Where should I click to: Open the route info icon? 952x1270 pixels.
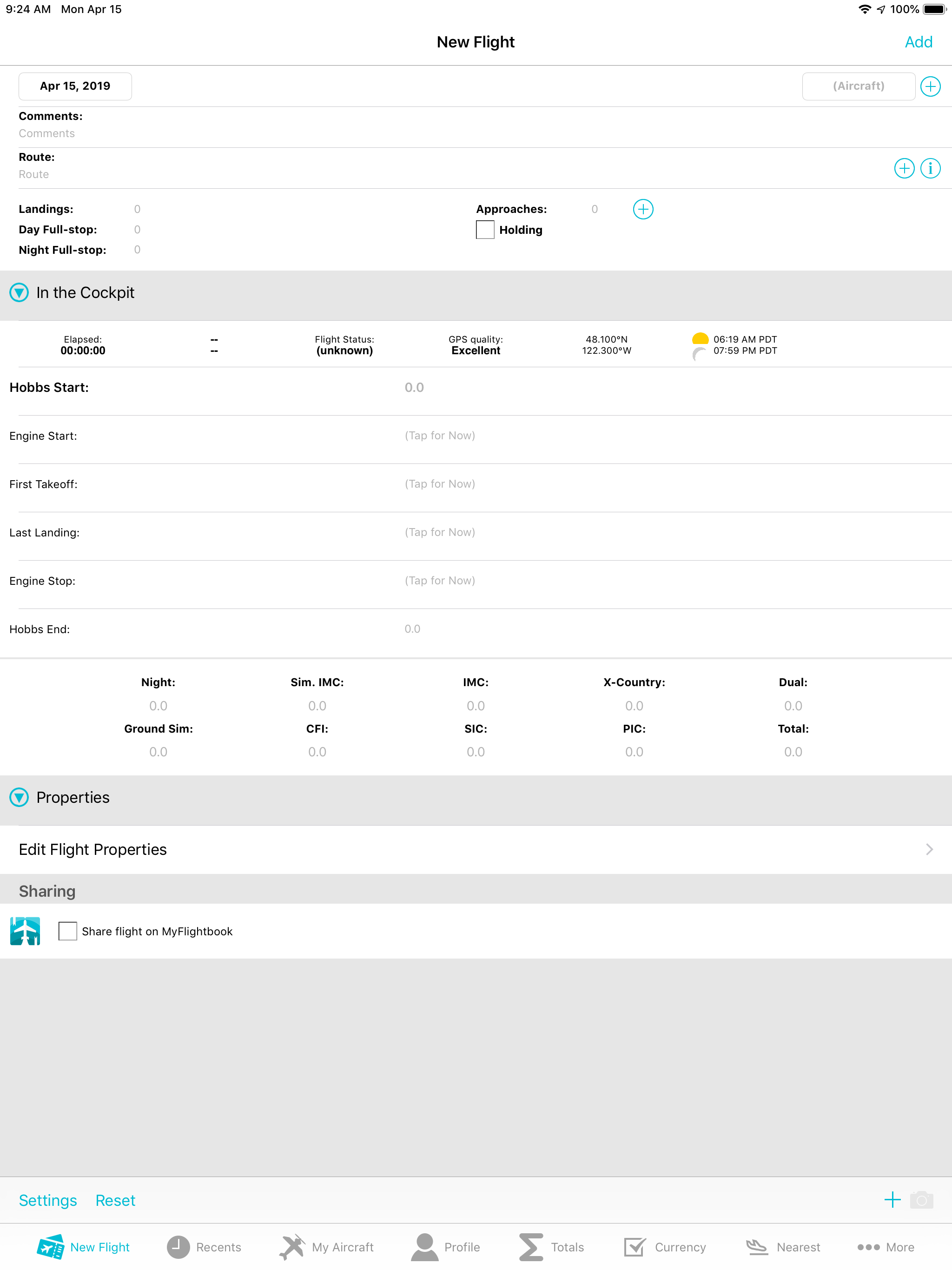coord(930,168)
